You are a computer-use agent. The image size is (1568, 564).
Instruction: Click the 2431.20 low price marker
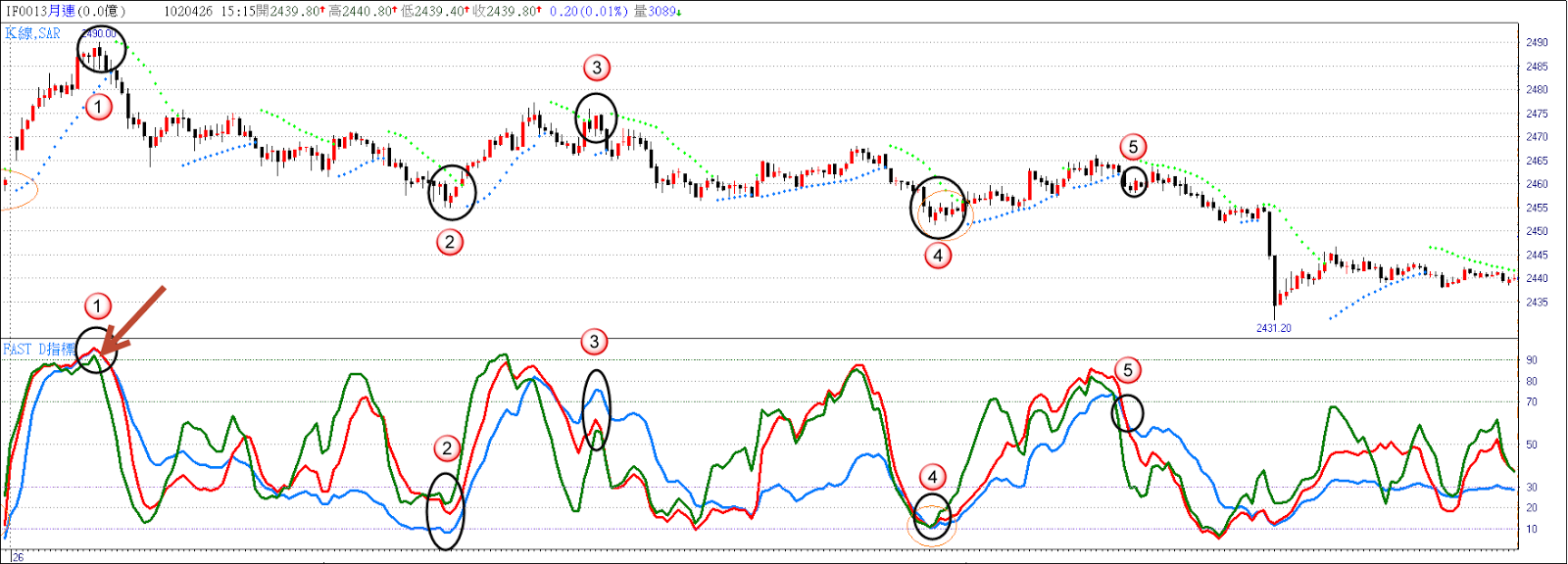tap(1274, 328)
